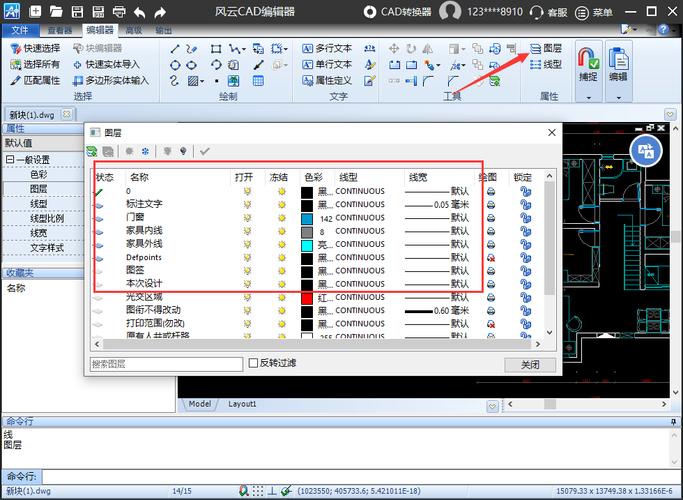Select the Rectangle drawing tool
Image resolution: width=683 pixels, height=500 pixels.
click(215, 48)
